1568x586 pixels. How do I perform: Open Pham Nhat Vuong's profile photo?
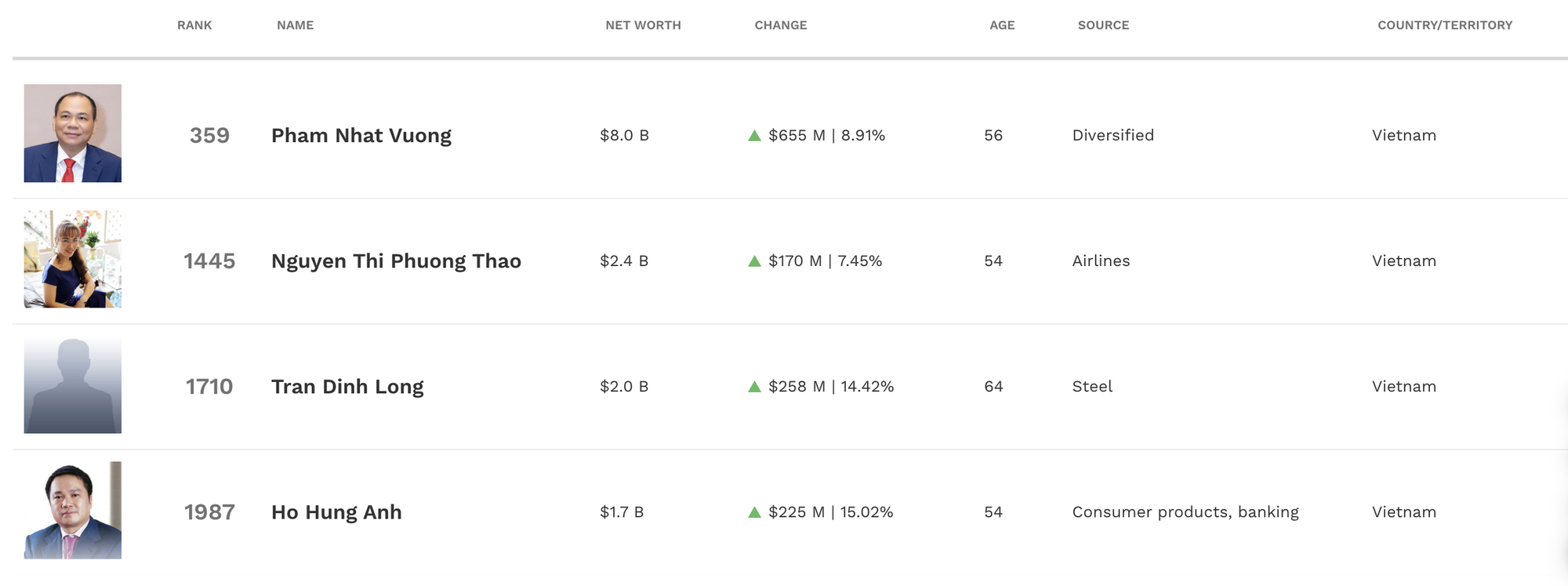click(72, 133)
